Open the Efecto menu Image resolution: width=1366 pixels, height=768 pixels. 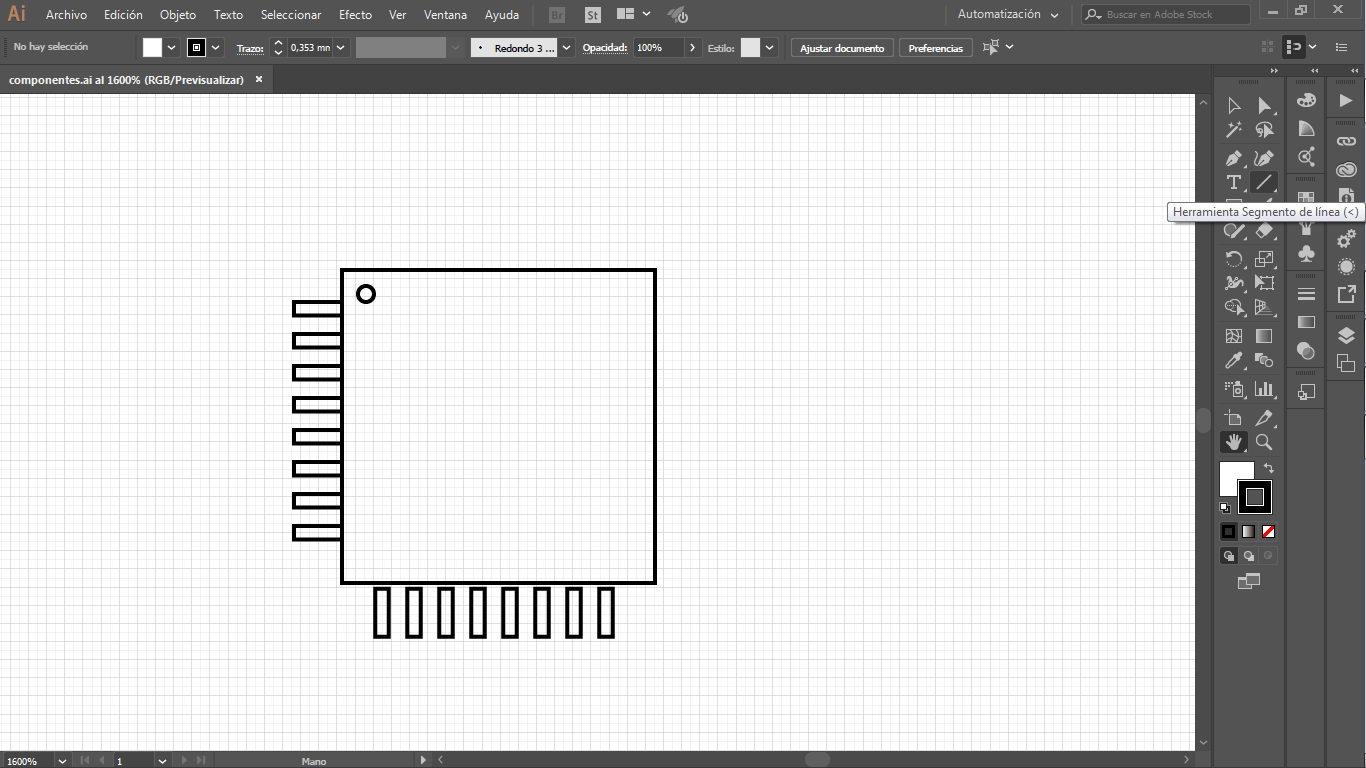355,15
